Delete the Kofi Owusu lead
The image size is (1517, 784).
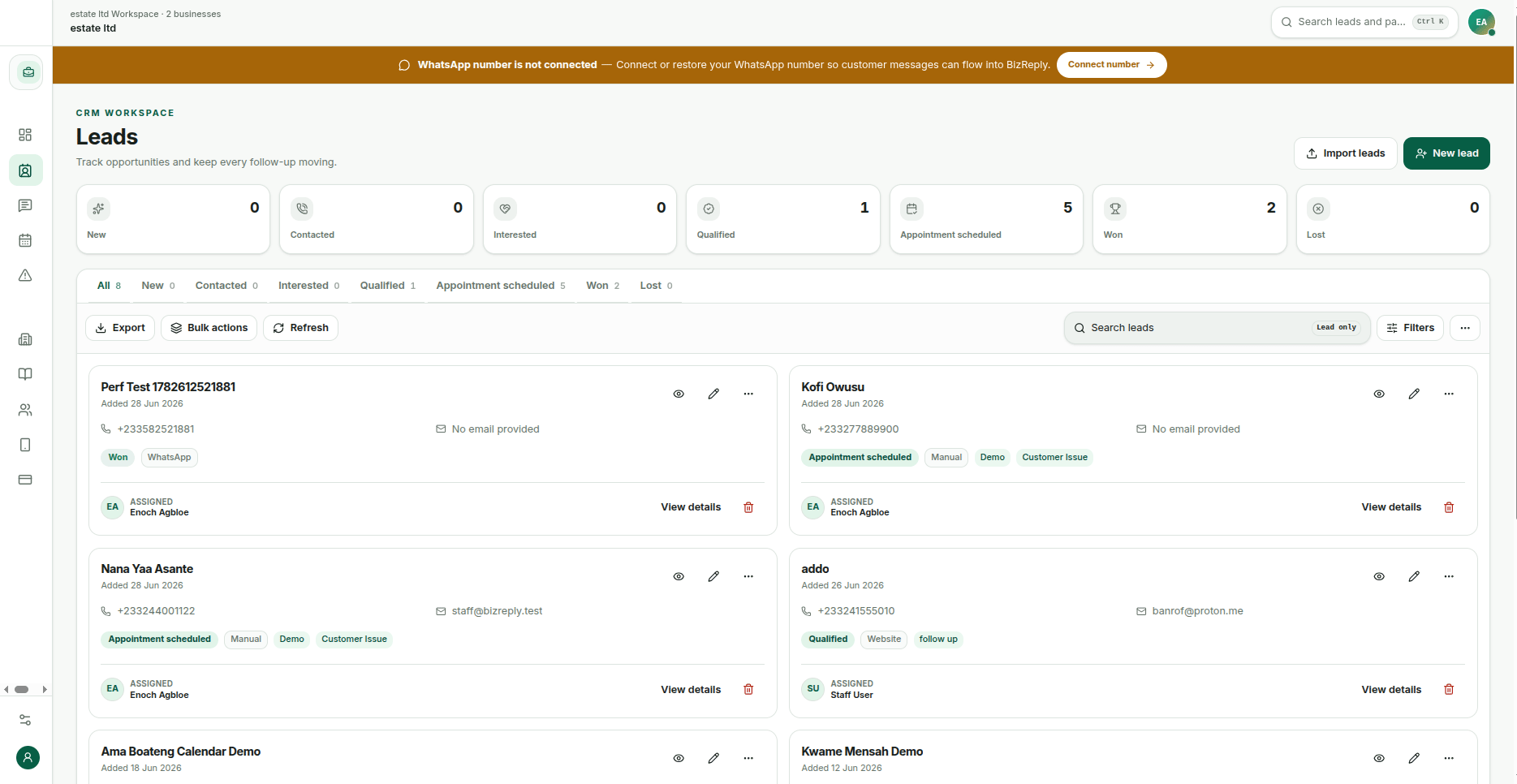(x=1449, y=507)
